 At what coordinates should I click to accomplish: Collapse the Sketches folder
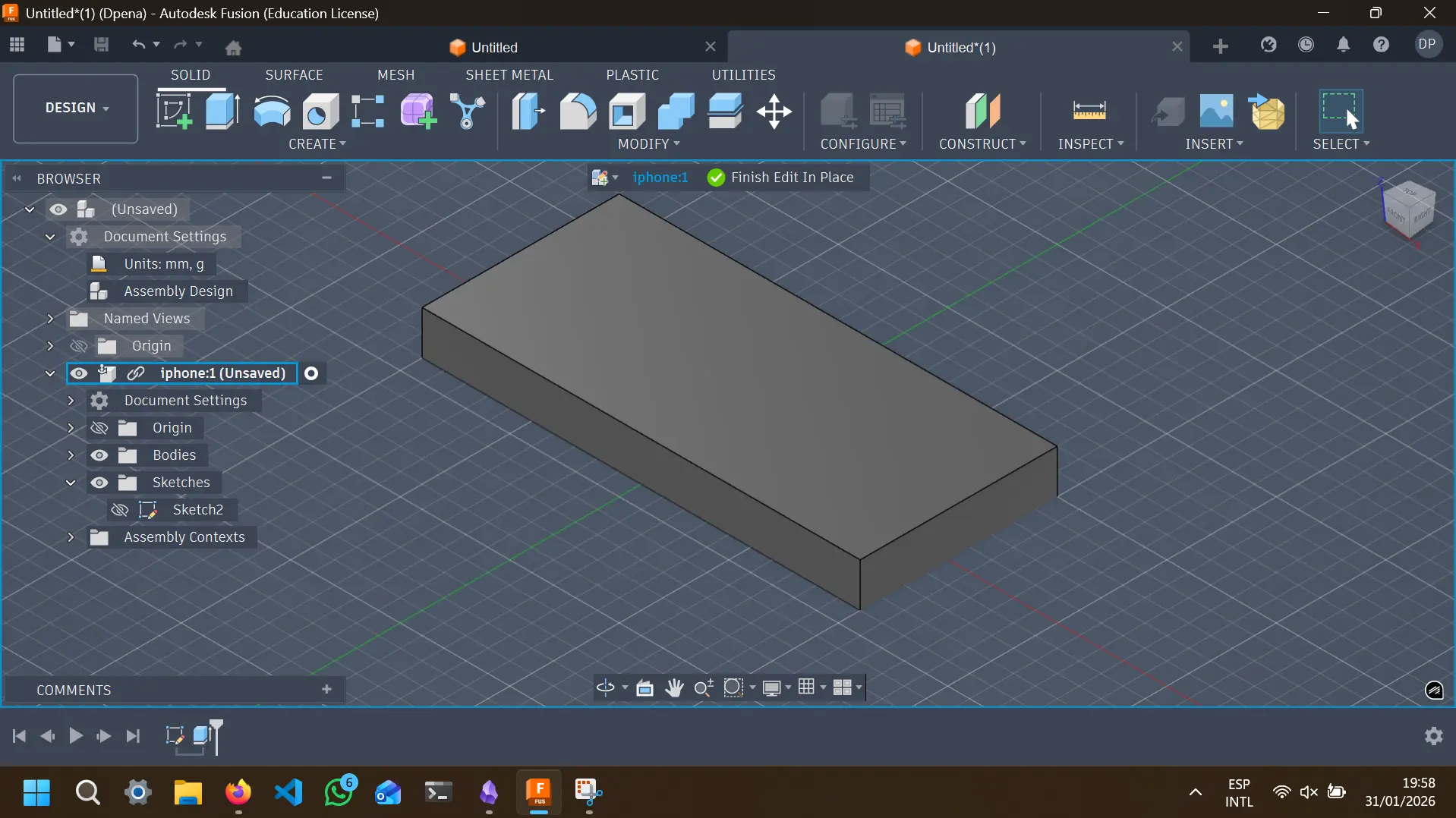tap(71, 483)
